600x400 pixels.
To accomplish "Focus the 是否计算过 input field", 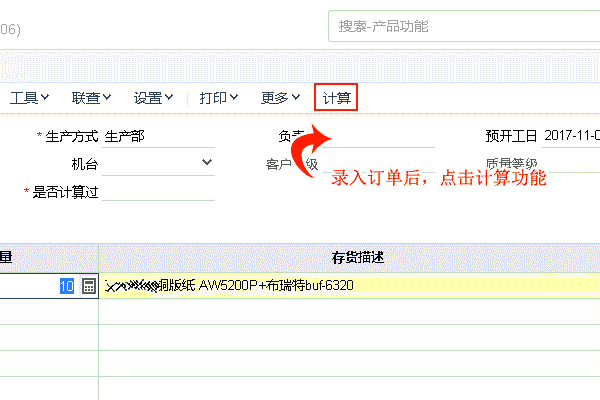I will point(158,191).
